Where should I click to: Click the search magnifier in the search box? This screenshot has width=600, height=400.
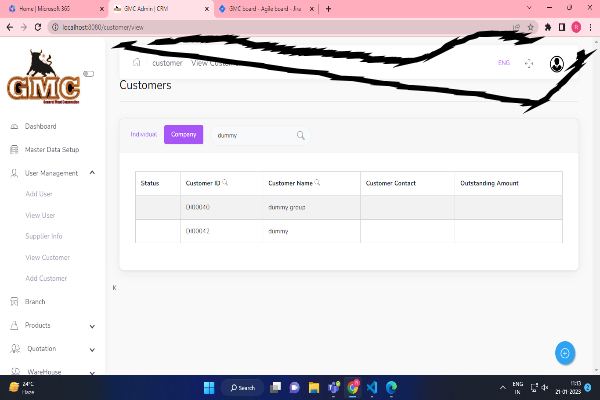tap(301, 135)
